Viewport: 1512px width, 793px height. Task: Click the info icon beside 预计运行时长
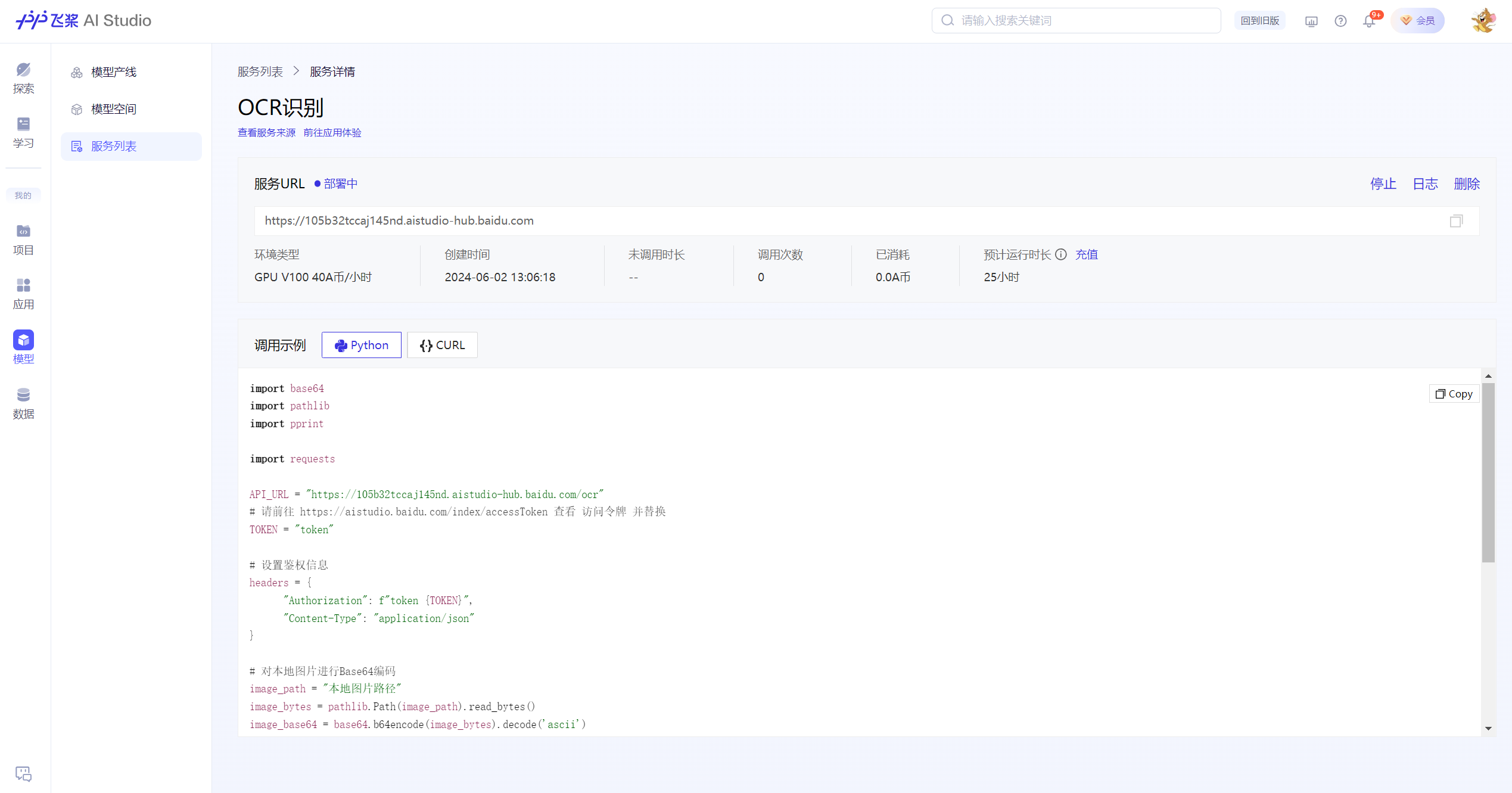click(1061, 254)
